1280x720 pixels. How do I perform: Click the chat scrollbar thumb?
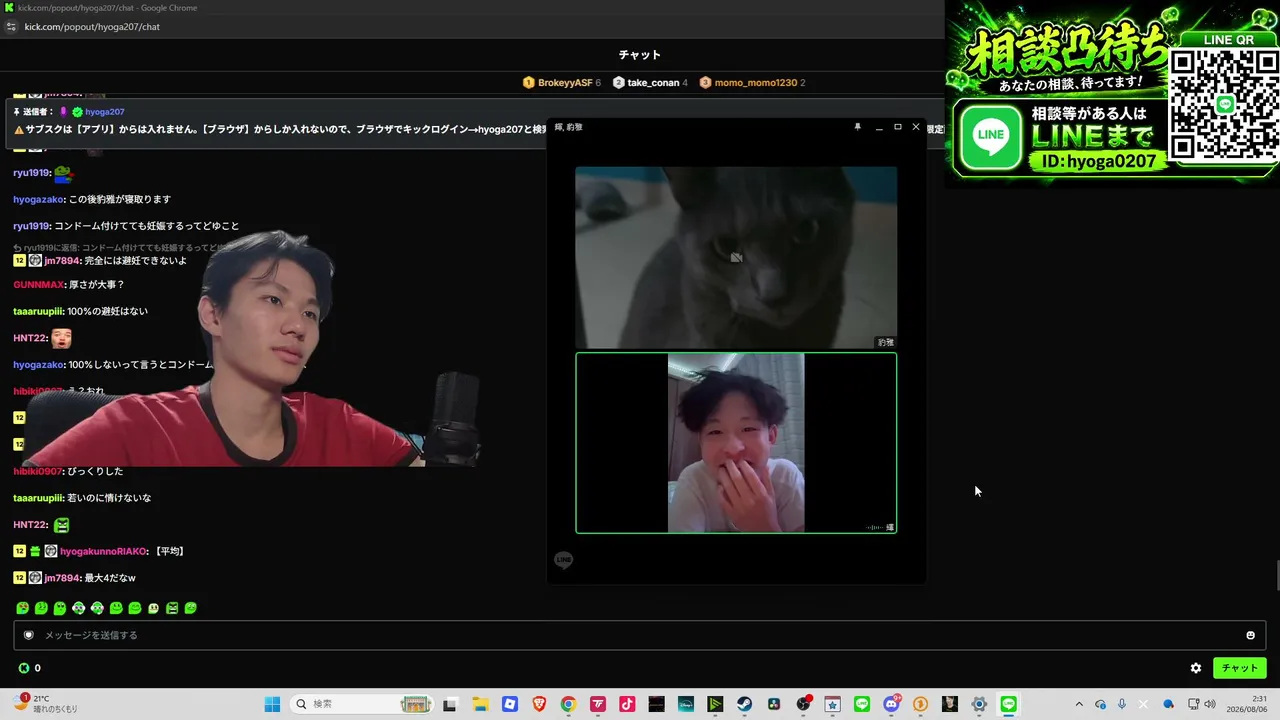1276,577
